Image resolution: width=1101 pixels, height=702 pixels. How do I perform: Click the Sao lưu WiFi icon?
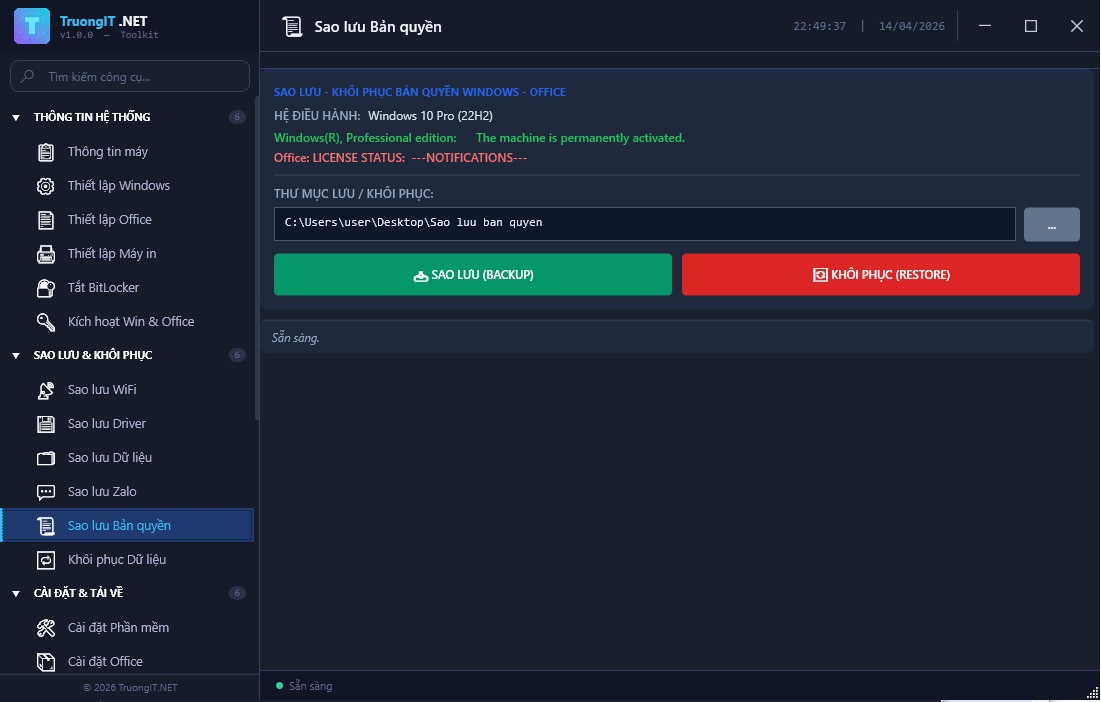coord(46,390)
